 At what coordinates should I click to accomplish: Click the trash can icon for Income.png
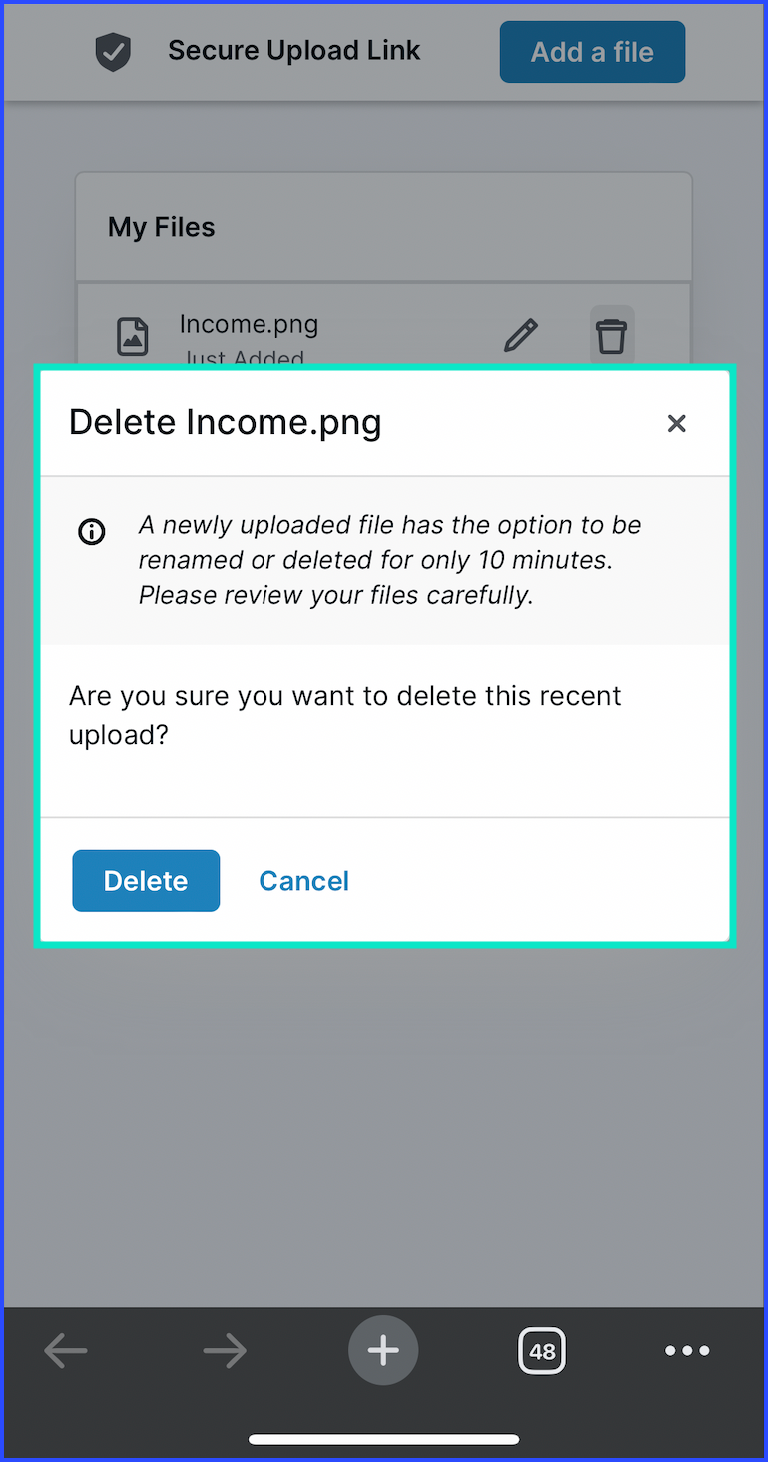pyautogui.click(x=612, y=335)
